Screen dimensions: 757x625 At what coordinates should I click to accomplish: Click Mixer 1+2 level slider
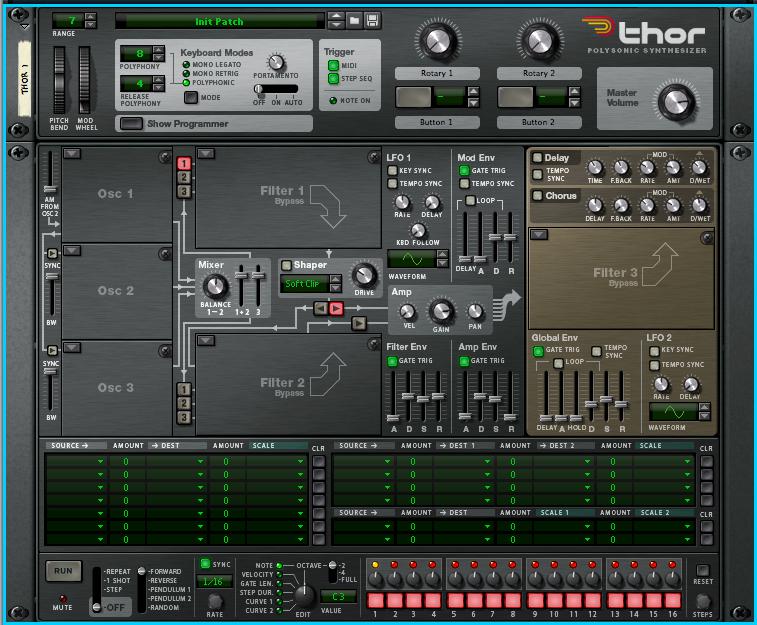tap(241, 276)
